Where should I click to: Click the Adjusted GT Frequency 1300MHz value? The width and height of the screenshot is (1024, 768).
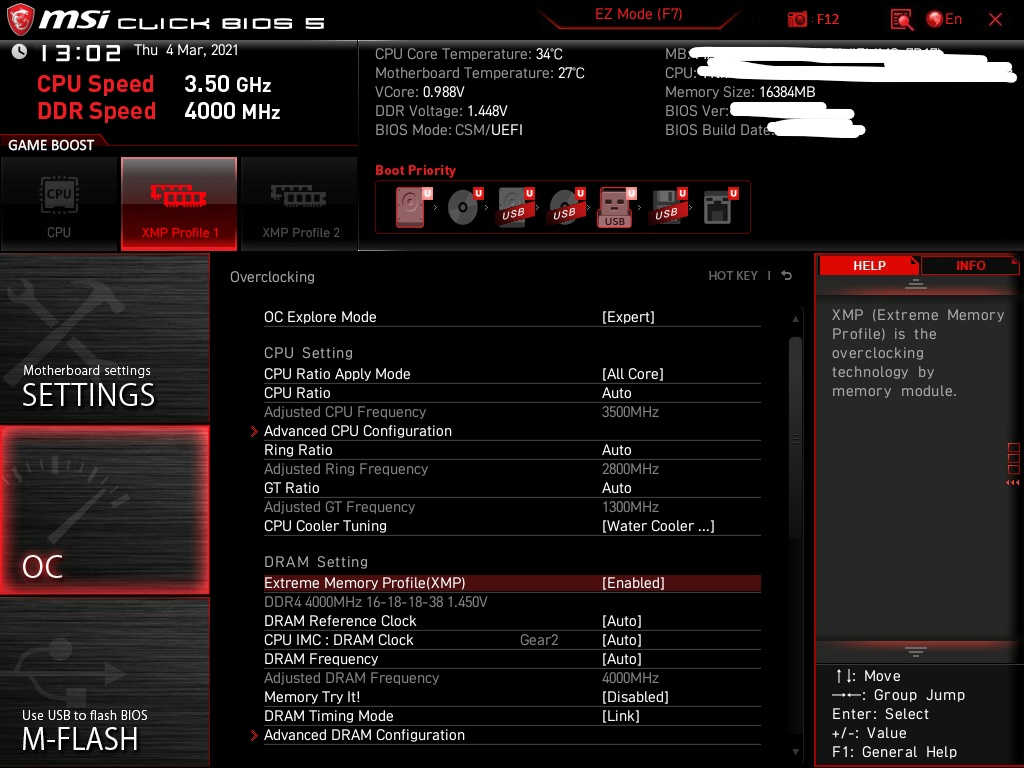point(630,507)
